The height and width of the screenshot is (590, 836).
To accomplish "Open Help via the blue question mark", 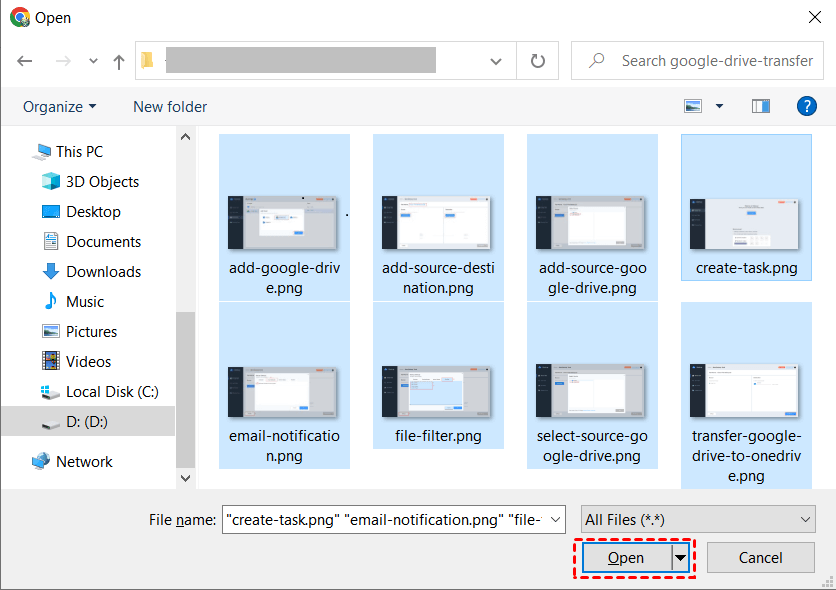I will click(x=806, y=106).
